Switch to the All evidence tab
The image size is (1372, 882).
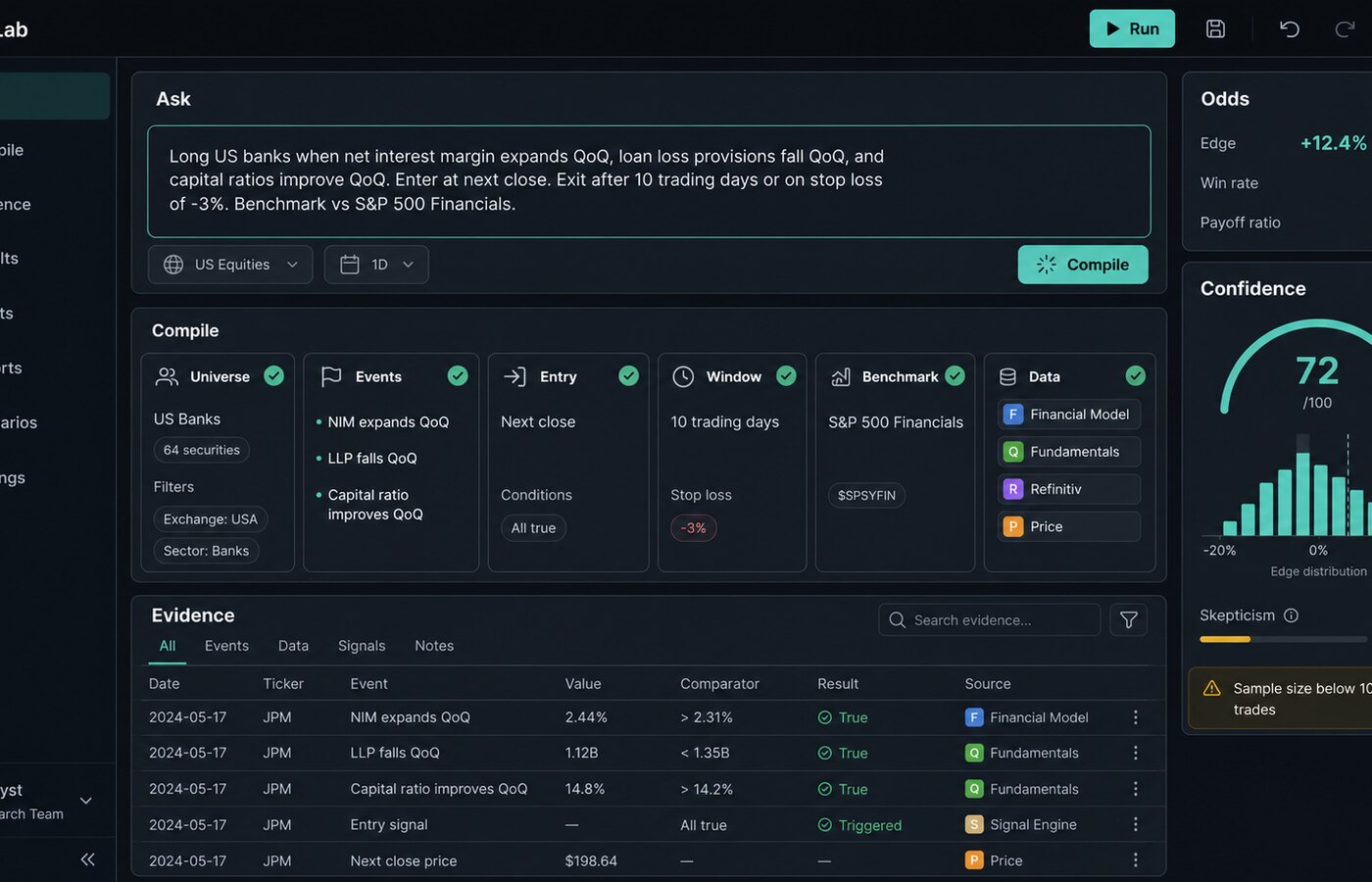point(168,646)
